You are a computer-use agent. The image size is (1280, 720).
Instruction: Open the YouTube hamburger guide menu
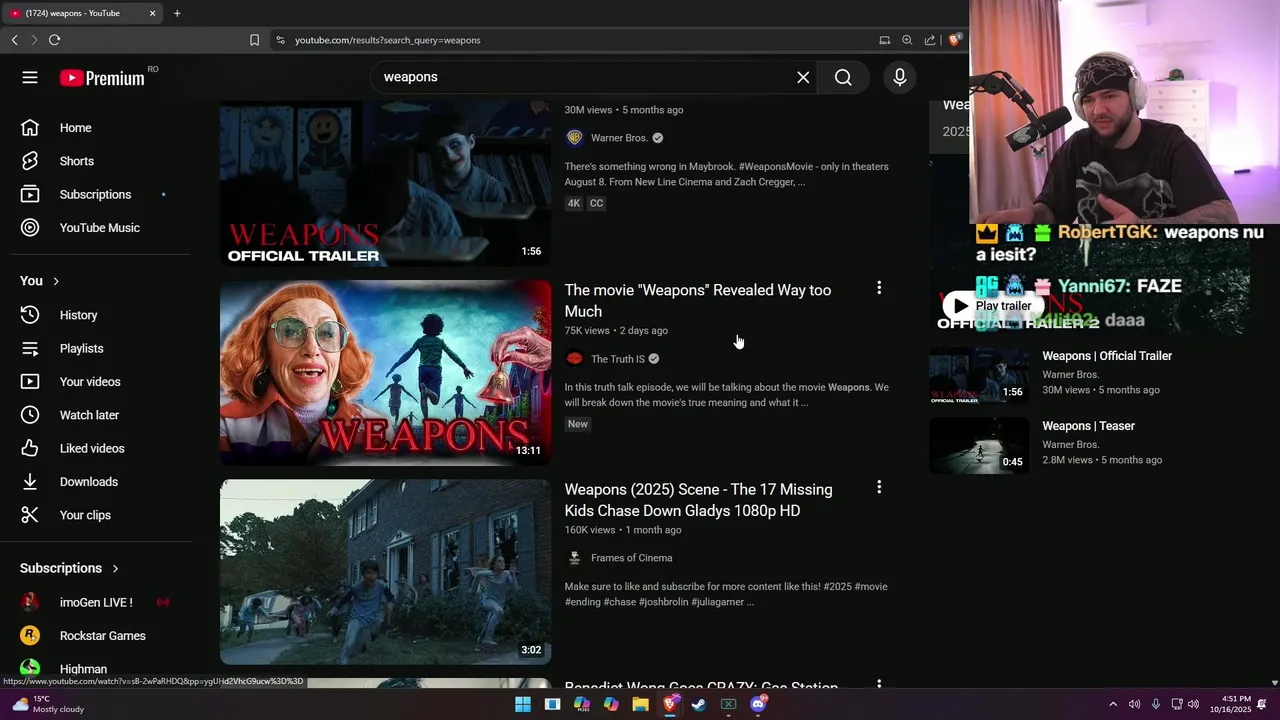30,77
